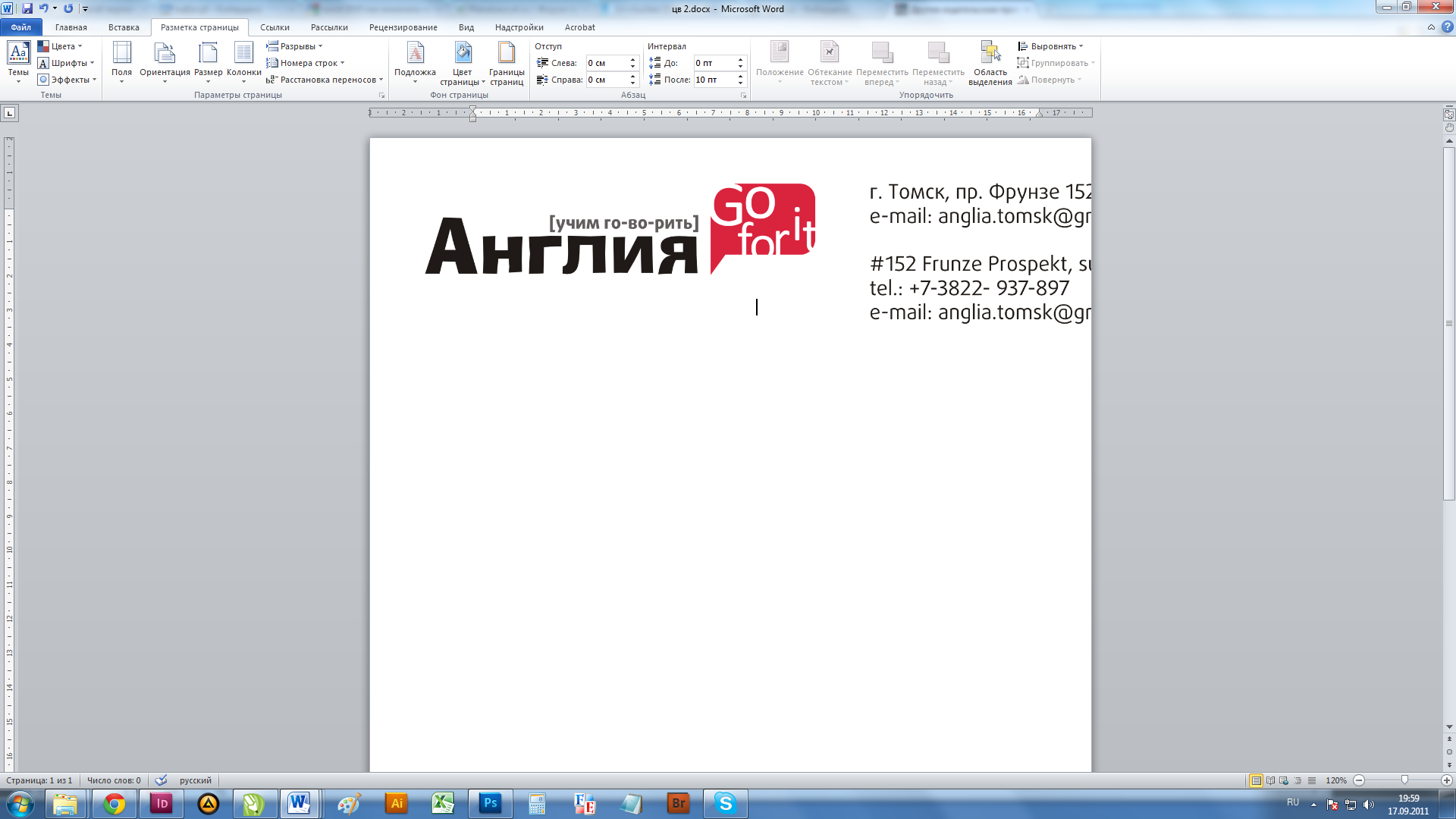Open Google Chrome from the taskbar
The width and height of the screenshot is (1456, 819).
tap(115, 803)
